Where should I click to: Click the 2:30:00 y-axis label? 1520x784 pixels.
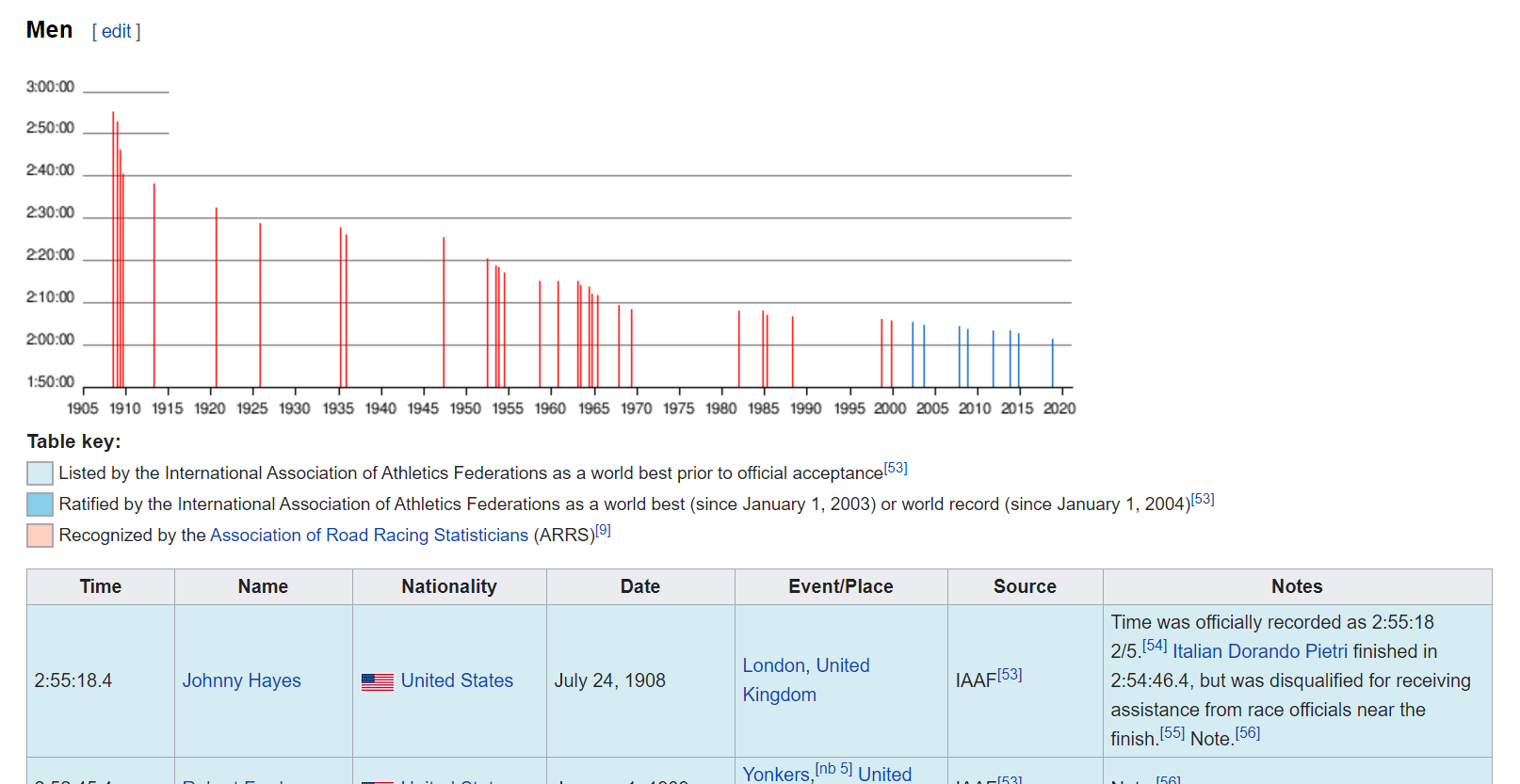(50, 213)
